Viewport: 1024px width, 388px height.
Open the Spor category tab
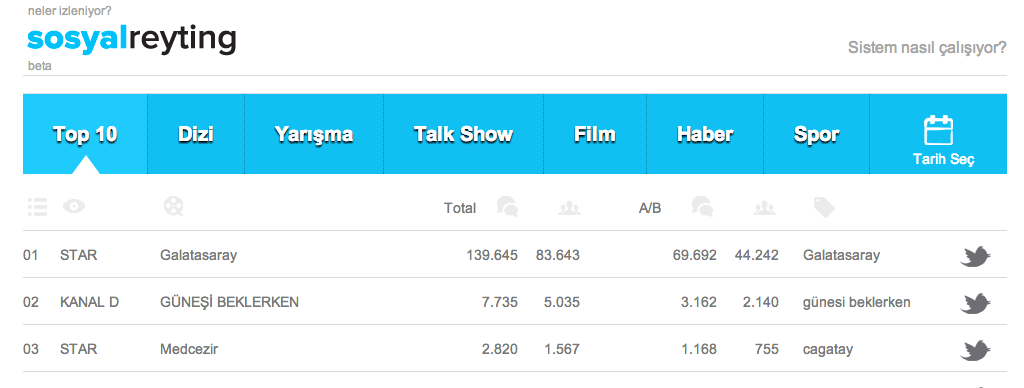tap(816, 134)
